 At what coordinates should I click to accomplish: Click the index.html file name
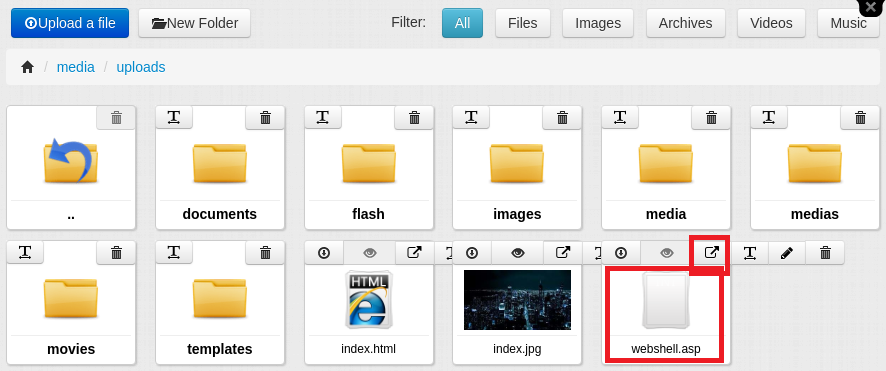(368, 349)
